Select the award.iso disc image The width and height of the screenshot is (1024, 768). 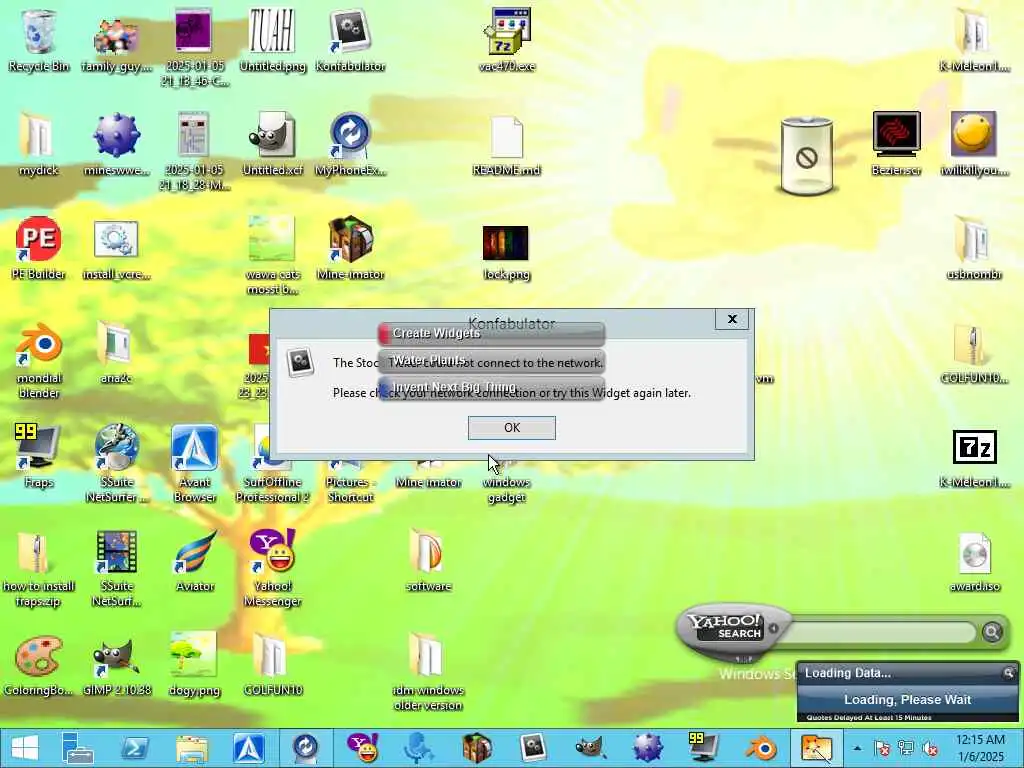coord(974,562)
